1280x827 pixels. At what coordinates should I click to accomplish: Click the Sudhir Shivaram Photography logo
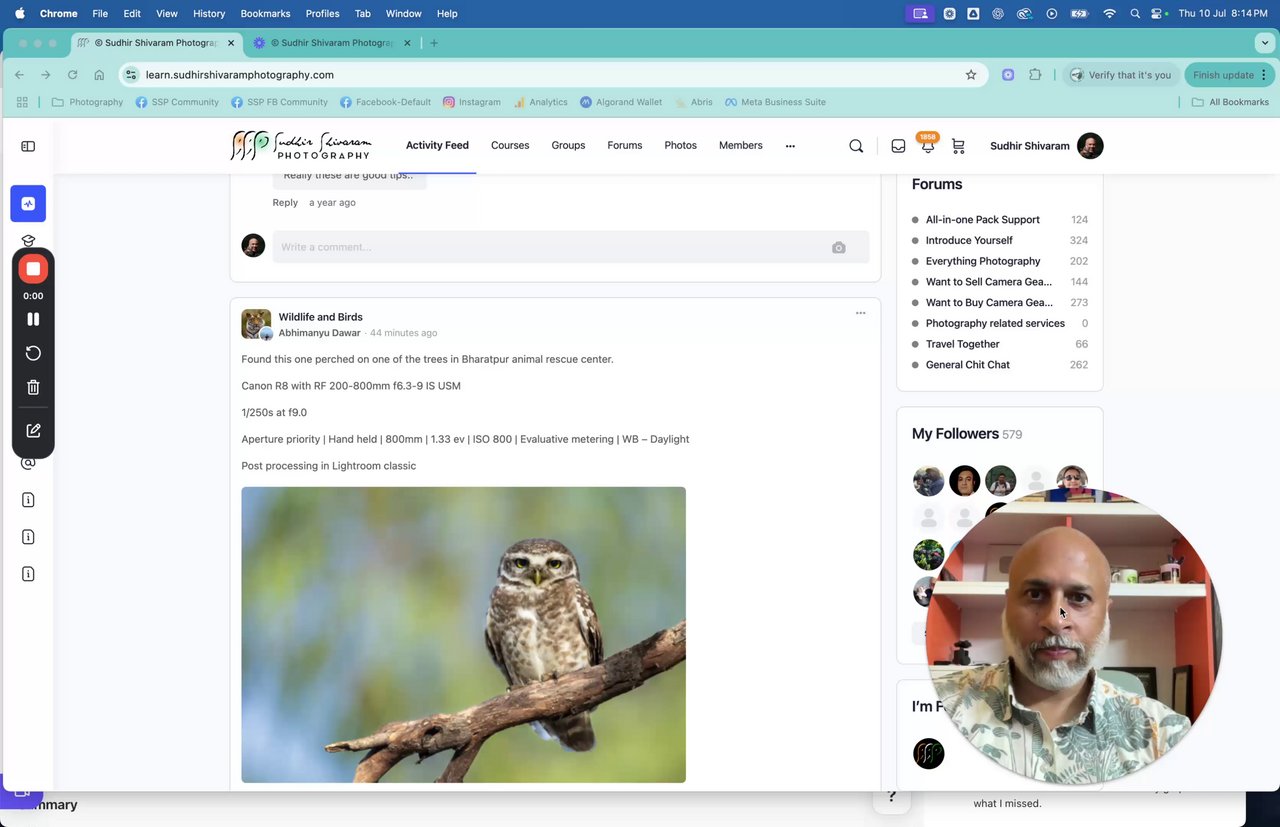point(301,146)
